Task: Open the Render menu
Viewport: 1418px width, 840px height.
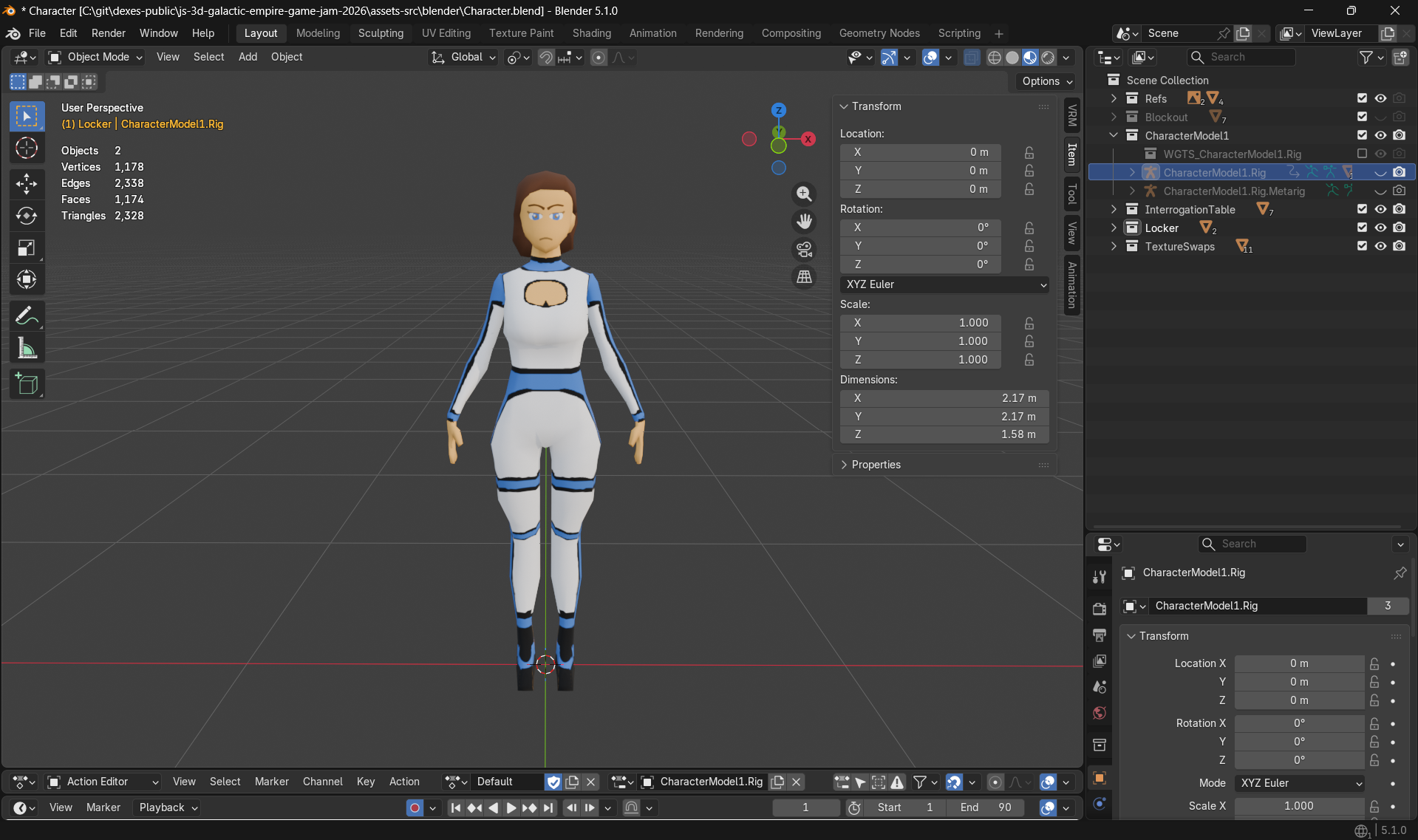Action: point(108,33)
